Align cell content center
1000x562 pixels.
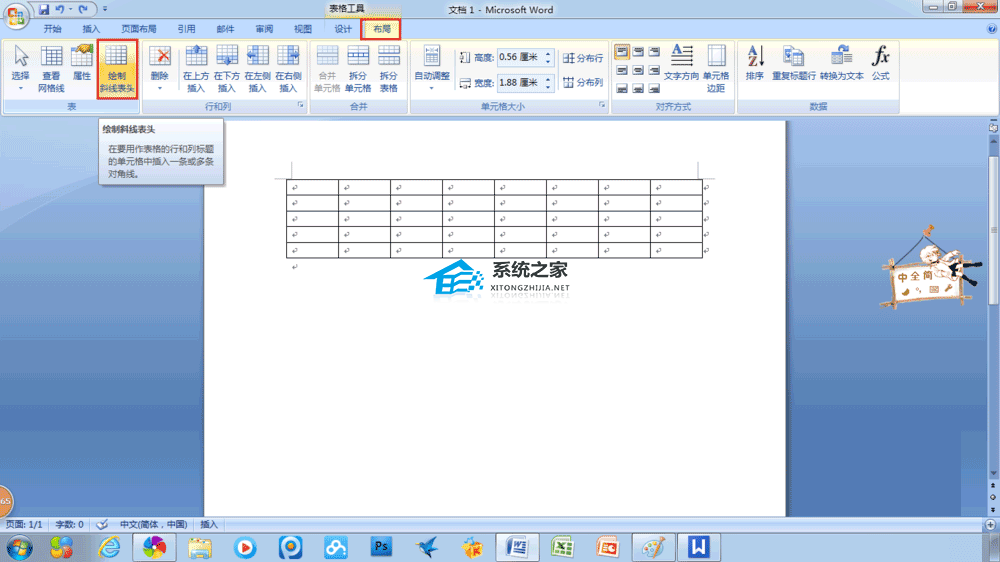638,70
